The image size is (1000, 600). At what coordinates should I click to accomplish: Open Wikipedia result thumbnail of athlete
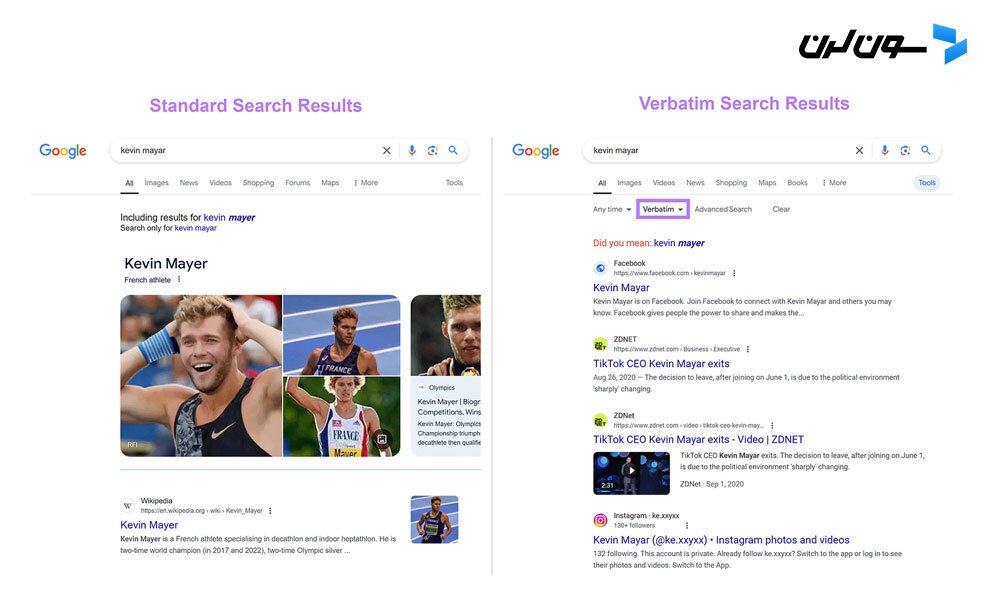(434, 520)
